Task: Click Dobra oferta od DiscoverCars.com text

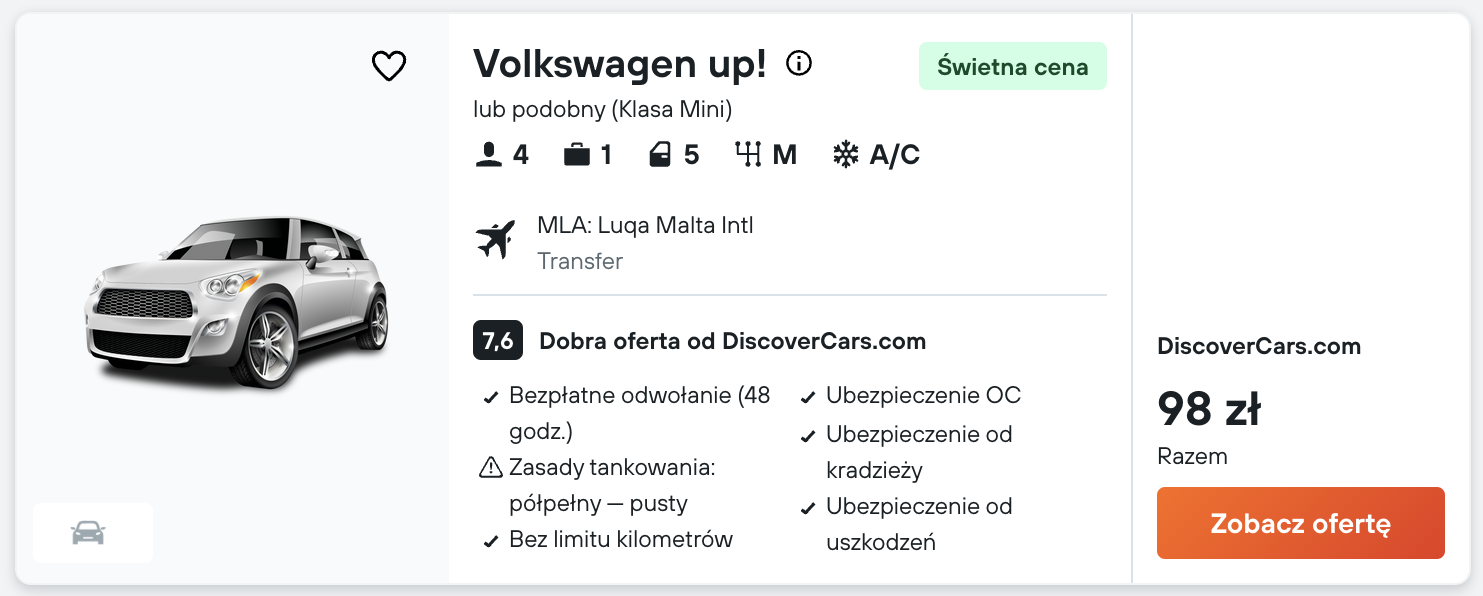Action: (732, 341)
